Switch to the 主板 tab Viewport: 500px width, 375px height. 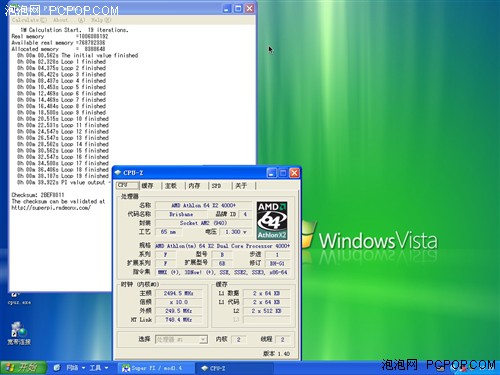171,186
